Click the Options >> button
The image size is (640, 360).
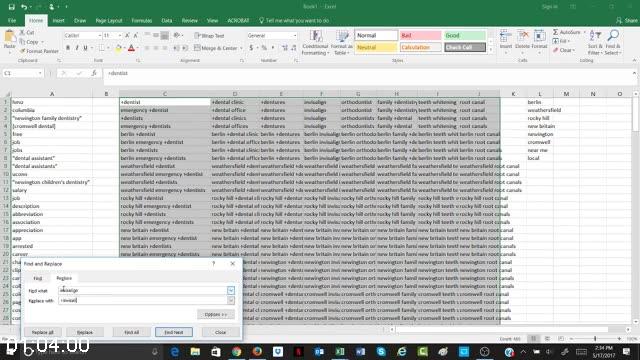(x=216, y=314)
